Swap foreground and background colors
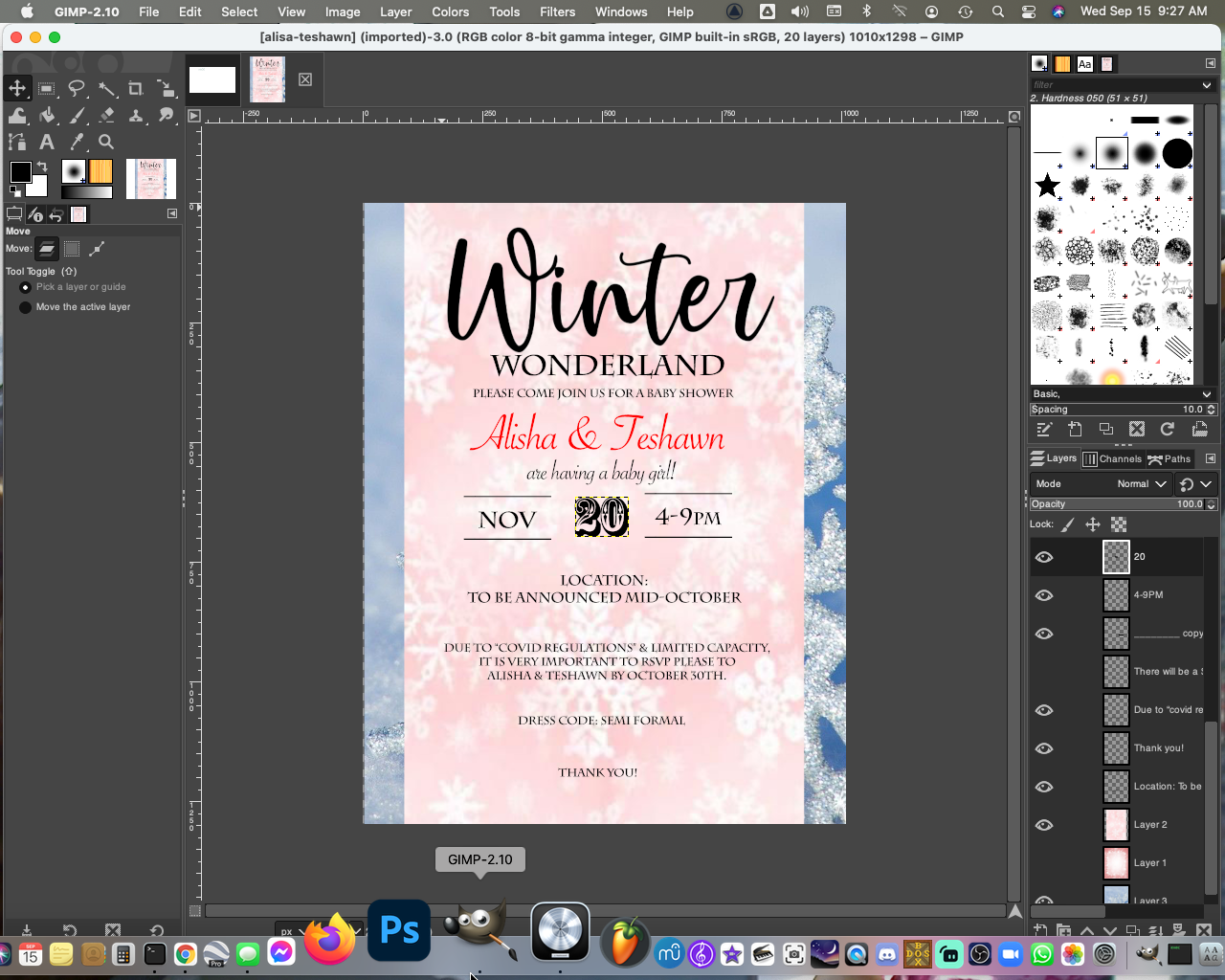1225x980 pixels. click(41, 167)
